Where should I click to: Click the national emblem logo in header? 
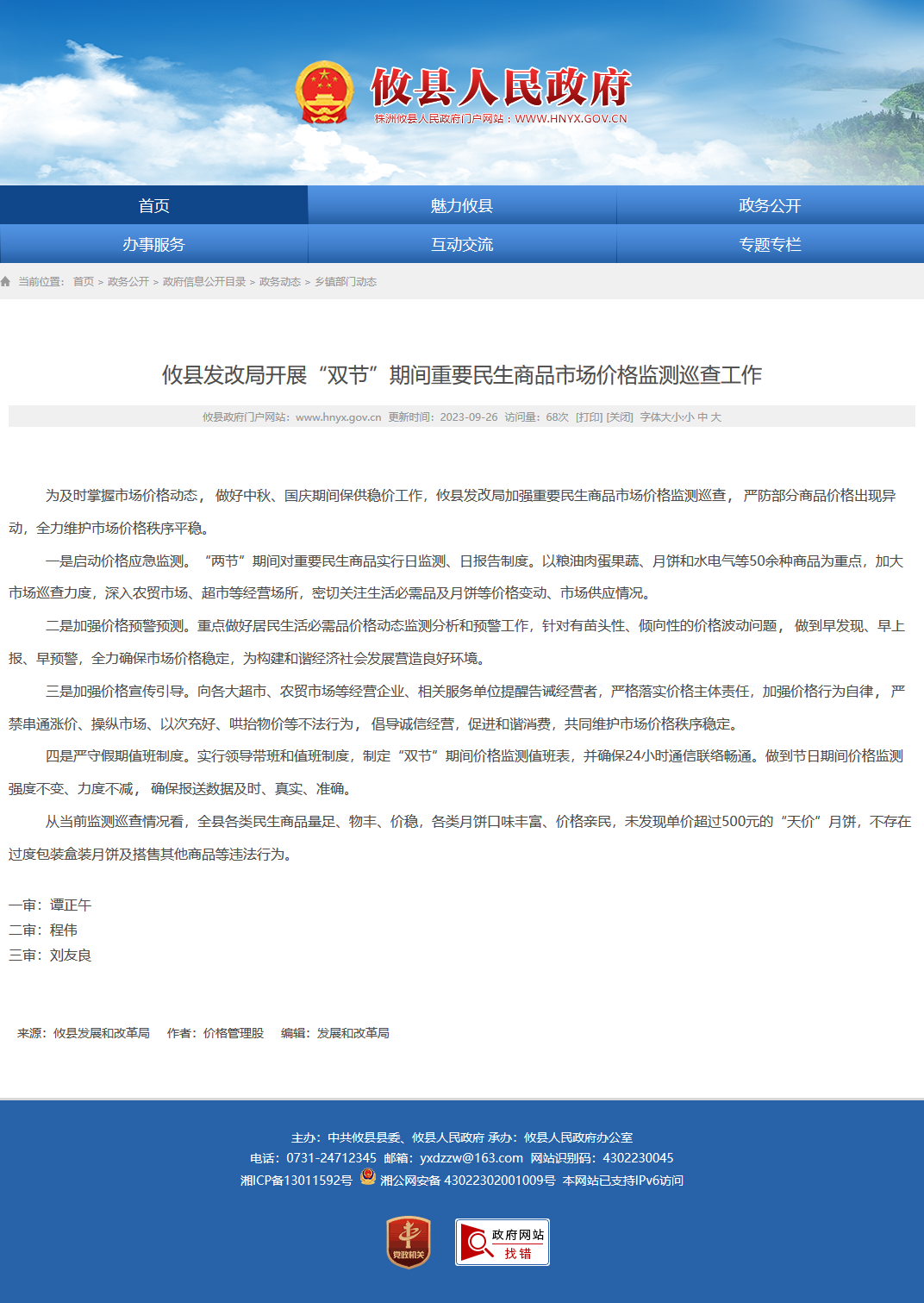coord(324,92)
